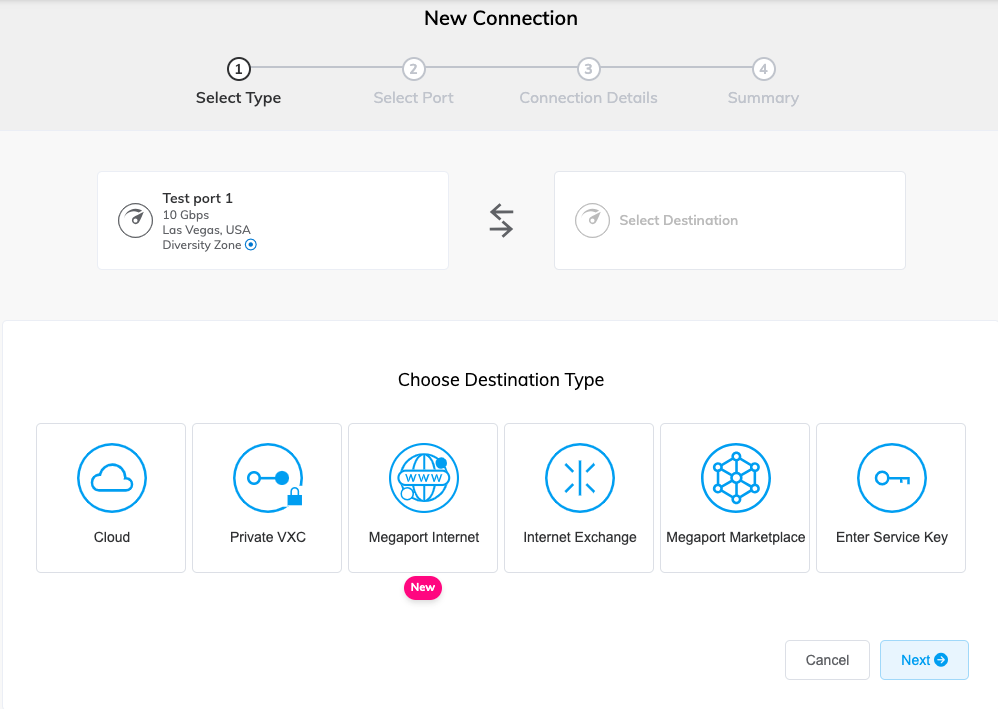This screenshot has width=998, height=709.
Task: Click the Enter Service Key icon
Action: (892, 478)
